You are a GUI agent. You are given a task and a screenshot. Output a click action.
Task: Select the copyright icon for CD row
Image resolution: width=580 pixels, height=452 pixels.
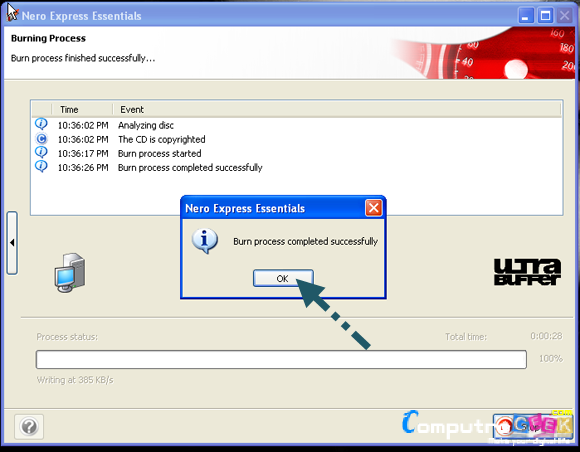41,139
